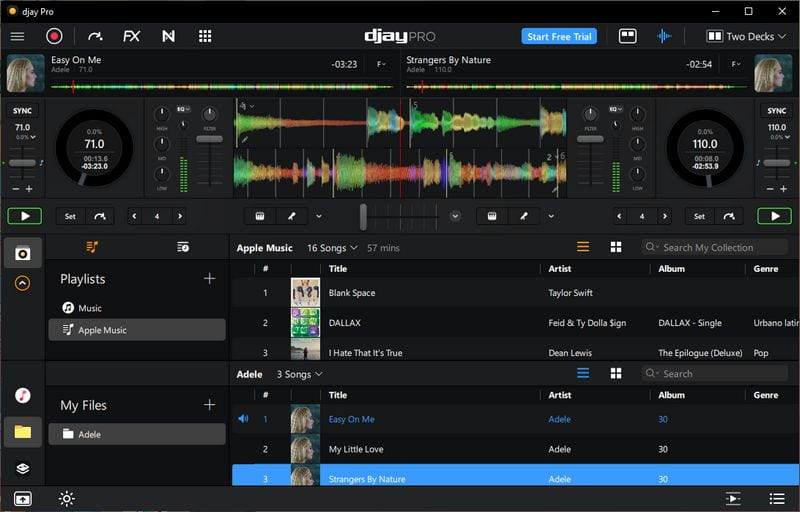The height and width of the screenshot is (512, 800).
Task: Open the music library source icon
Action: click(22, 253)
